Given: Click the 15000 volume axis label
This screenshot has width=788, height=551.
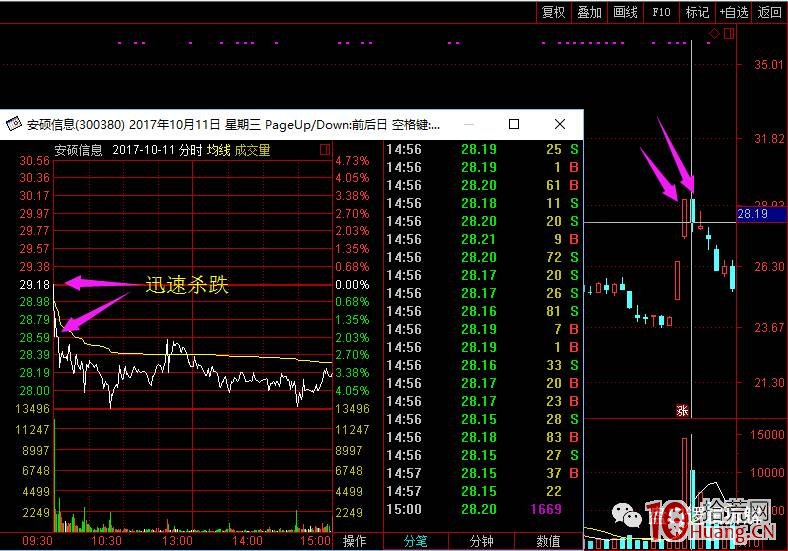Looking at the screenshot, I should (x=767, y=435).
